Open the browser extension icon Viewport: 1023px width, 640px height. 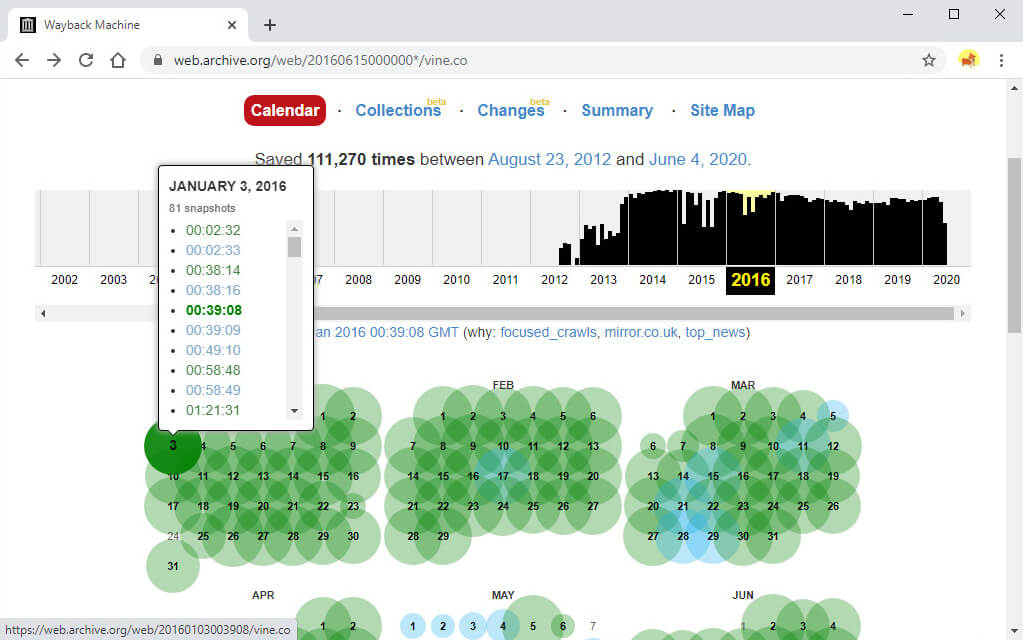point(969,60)
